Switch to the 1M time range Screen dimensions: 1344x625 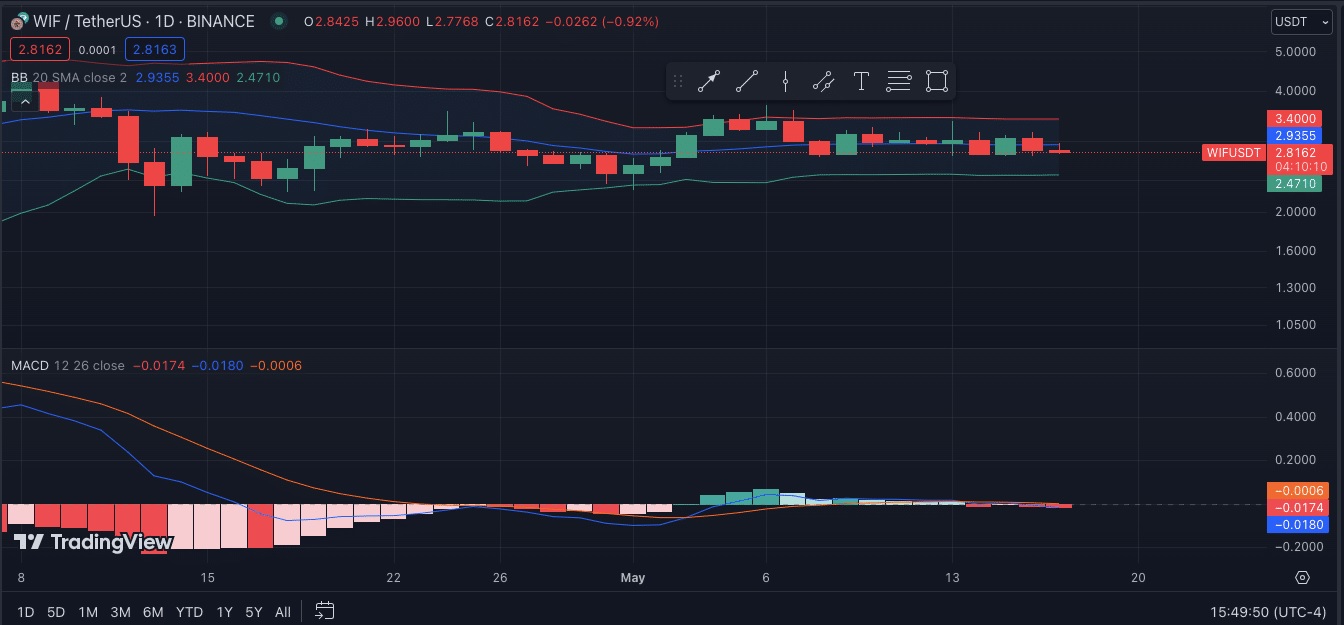click(x=88, y=611)
